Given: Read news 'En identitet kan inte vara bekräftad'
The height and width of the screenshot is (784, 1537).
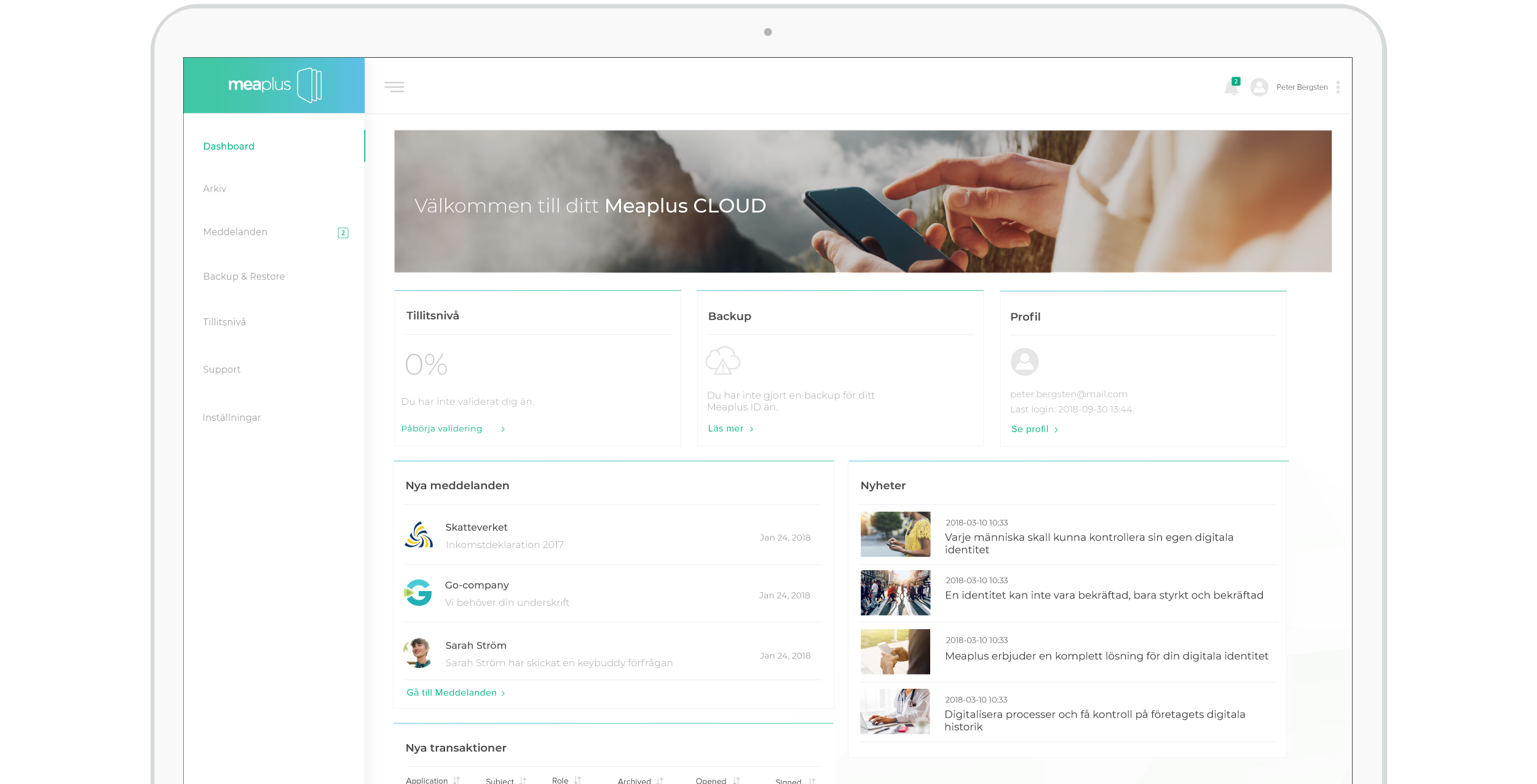Looking at the screenshot, I should coord(1104,595).
